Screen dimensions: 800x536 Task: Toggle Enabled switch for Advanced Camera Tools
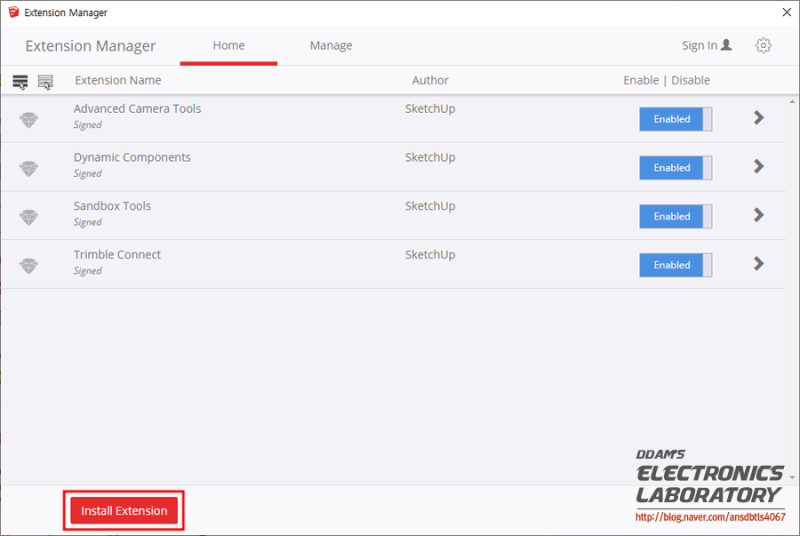[x=676, y=119]
